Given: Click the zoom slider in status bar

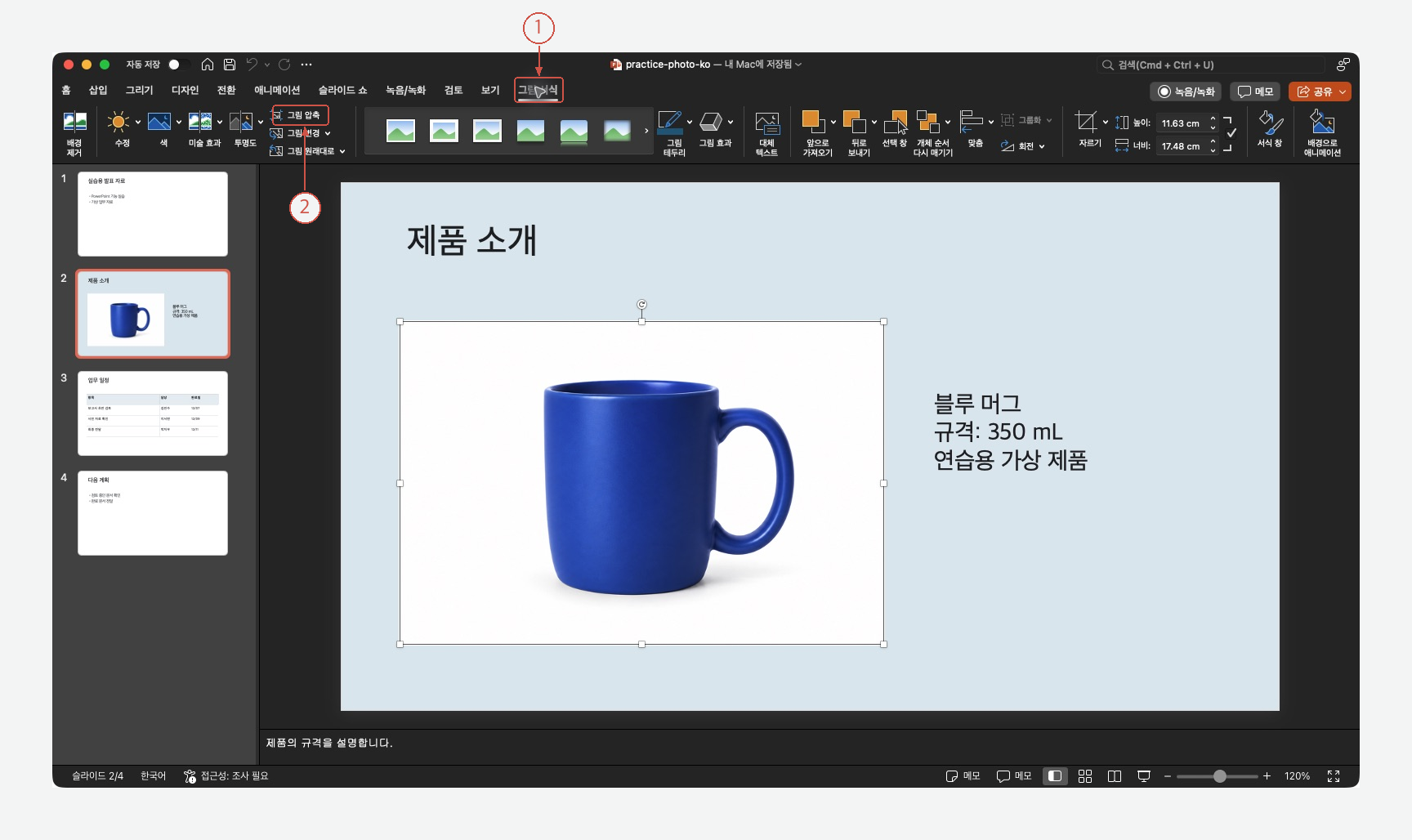Looking at the screenshot, I should point(1218,776).
